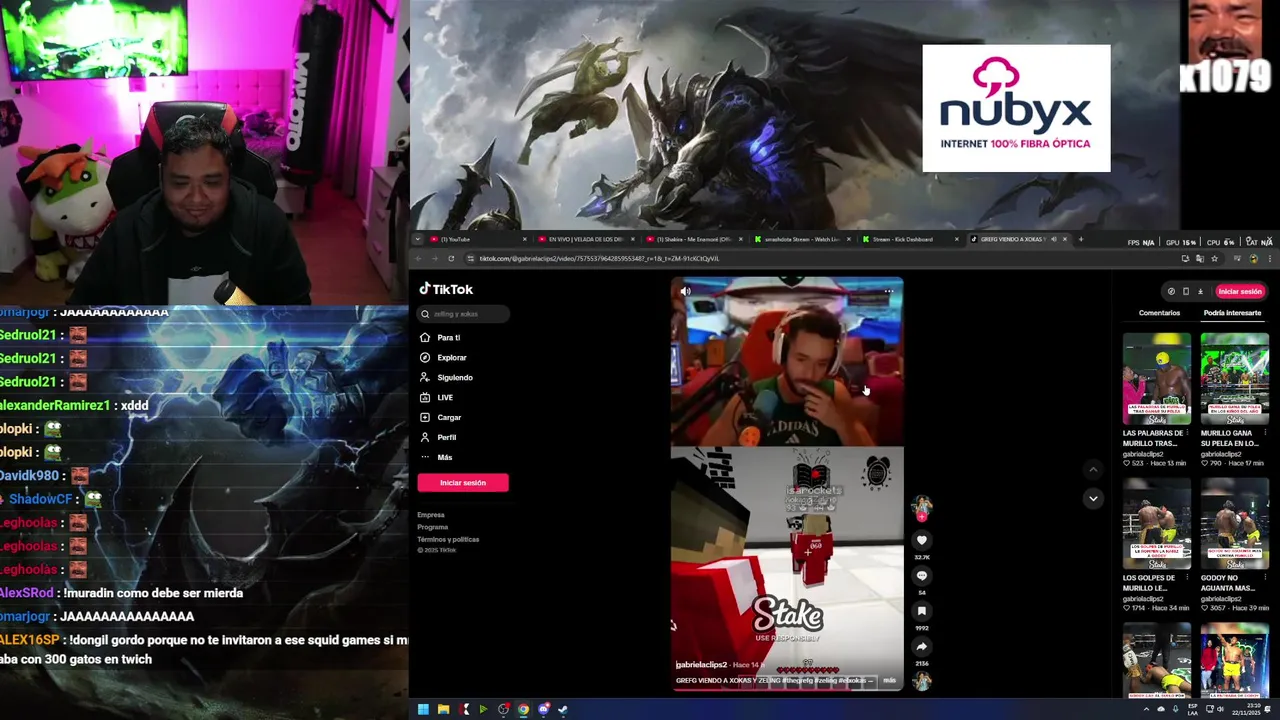Switch to 'Stream - Kick Dashboard' browser tab

coord(908,239)
